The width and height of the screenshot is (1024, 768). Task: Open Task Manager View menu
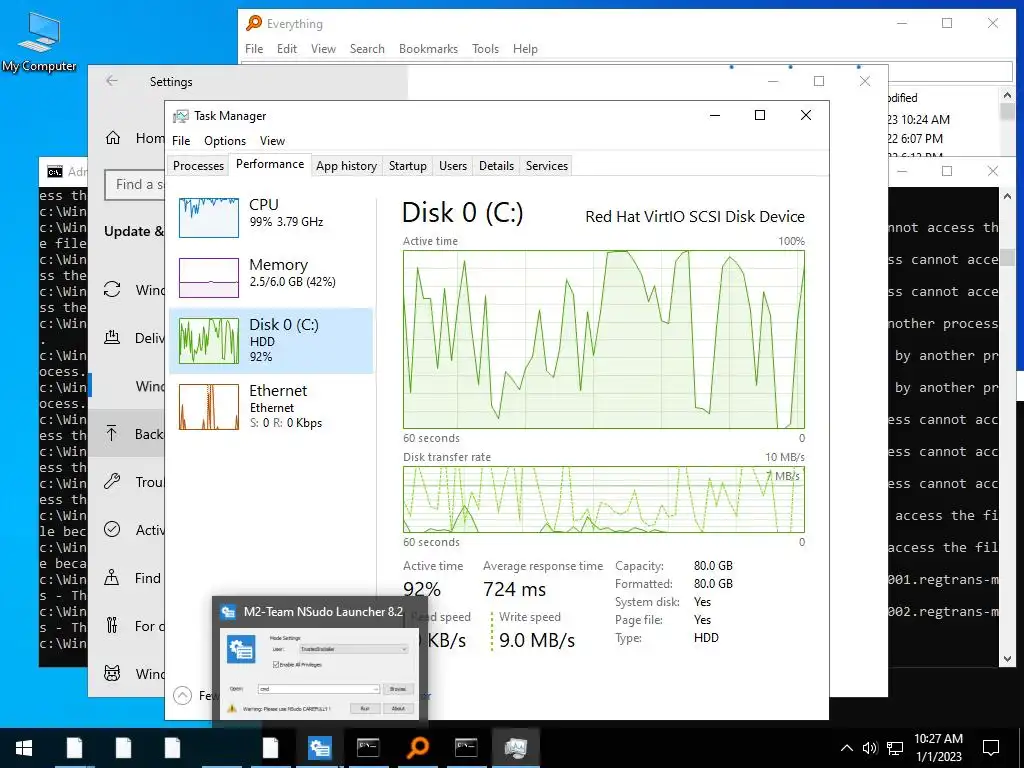[272, 141]
